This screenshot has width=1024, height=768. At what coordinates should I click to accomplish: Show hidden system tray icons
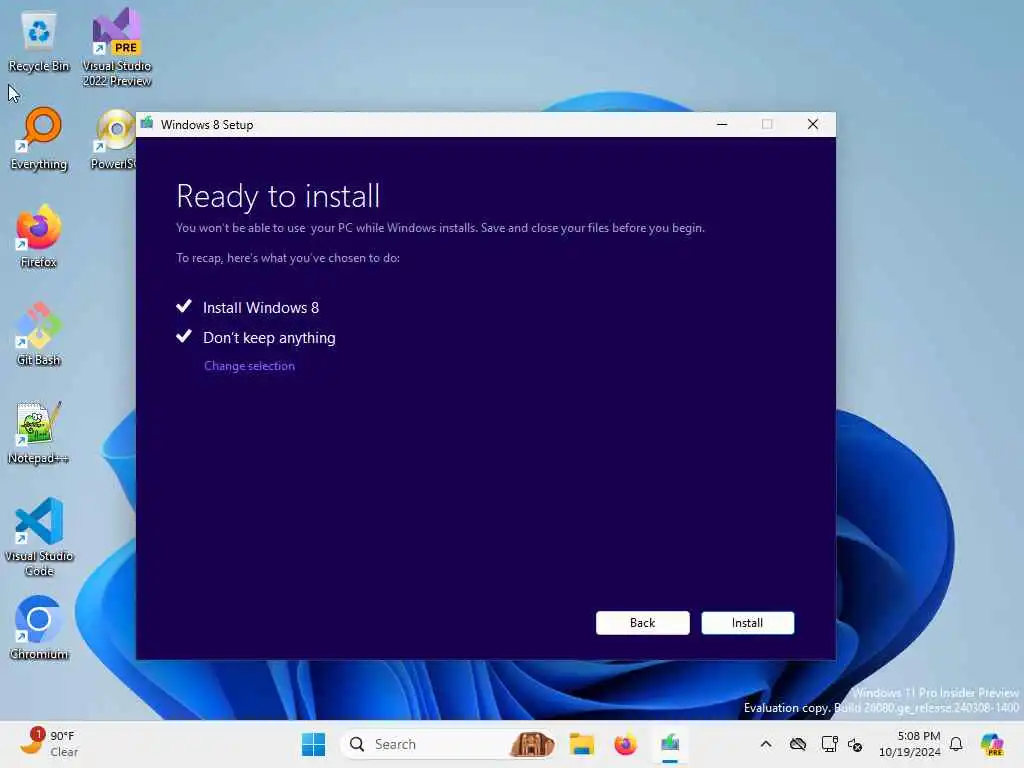click(x=766, y=744)
